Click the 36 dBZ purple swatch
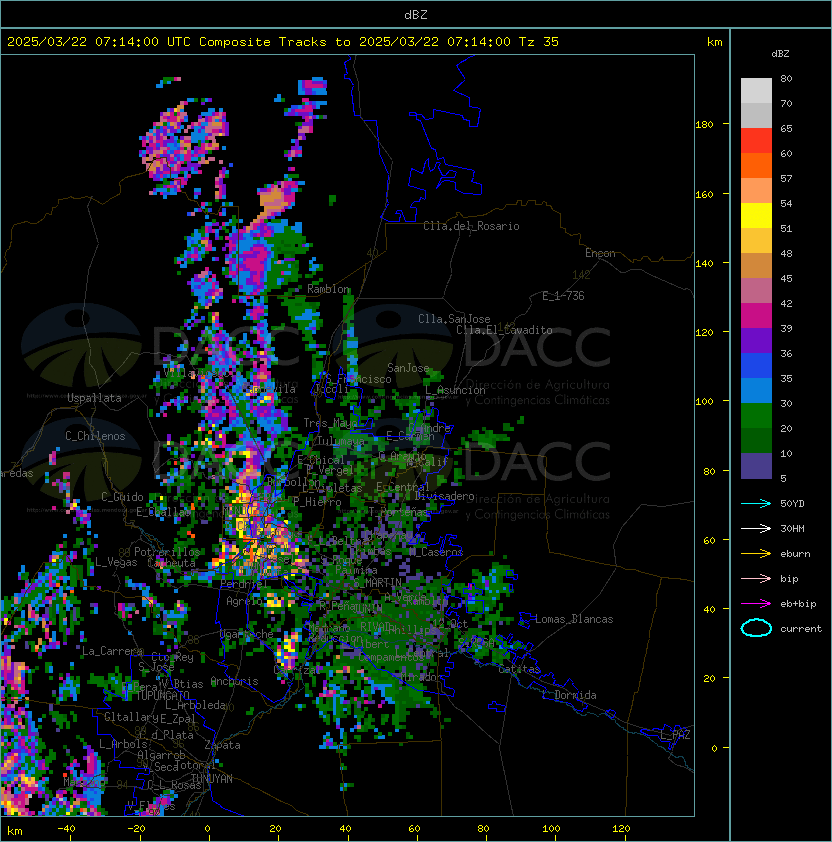Image resolution: width=832 pixels, height=842 pixels. [756, 340]
